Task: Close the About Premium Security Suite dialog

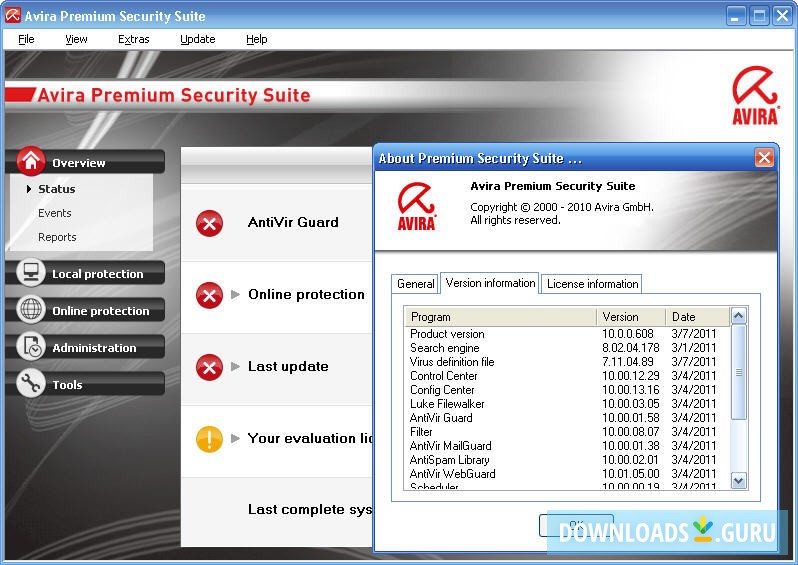Action: (764, 158)
